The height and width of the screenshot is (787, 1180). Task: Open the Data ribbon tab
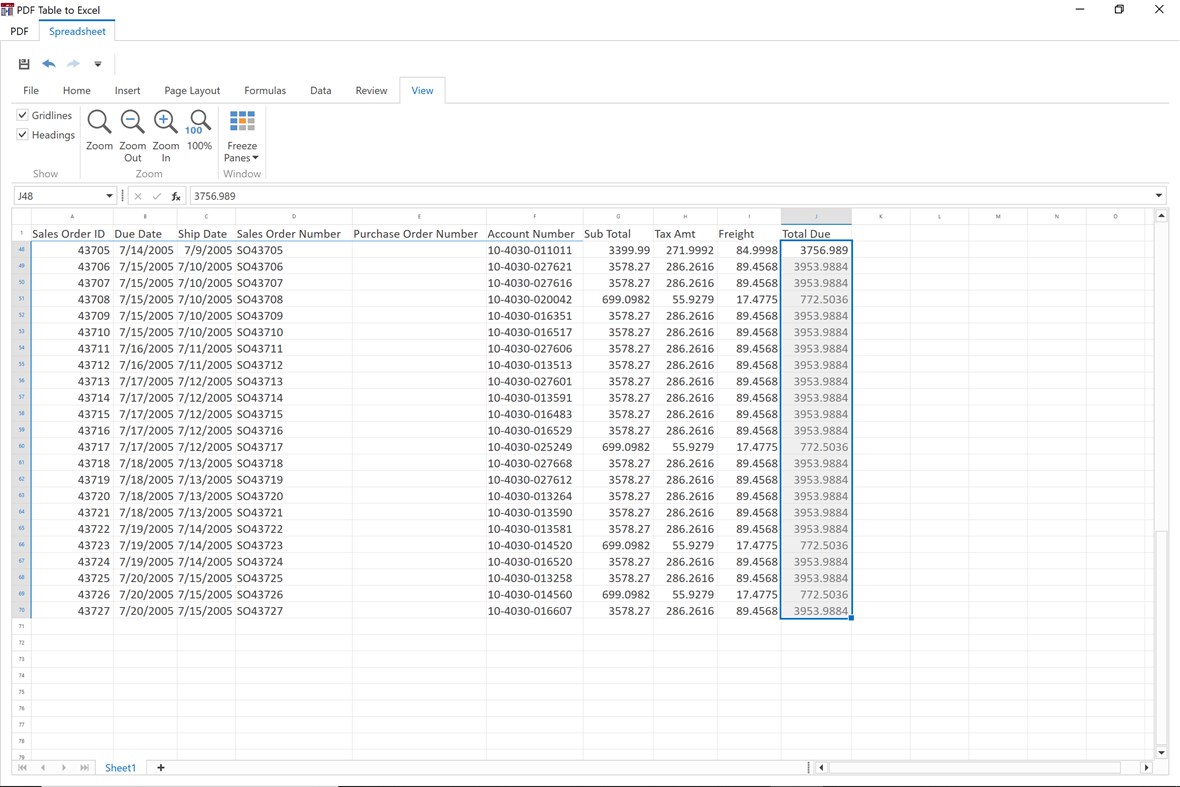(321, 90)
